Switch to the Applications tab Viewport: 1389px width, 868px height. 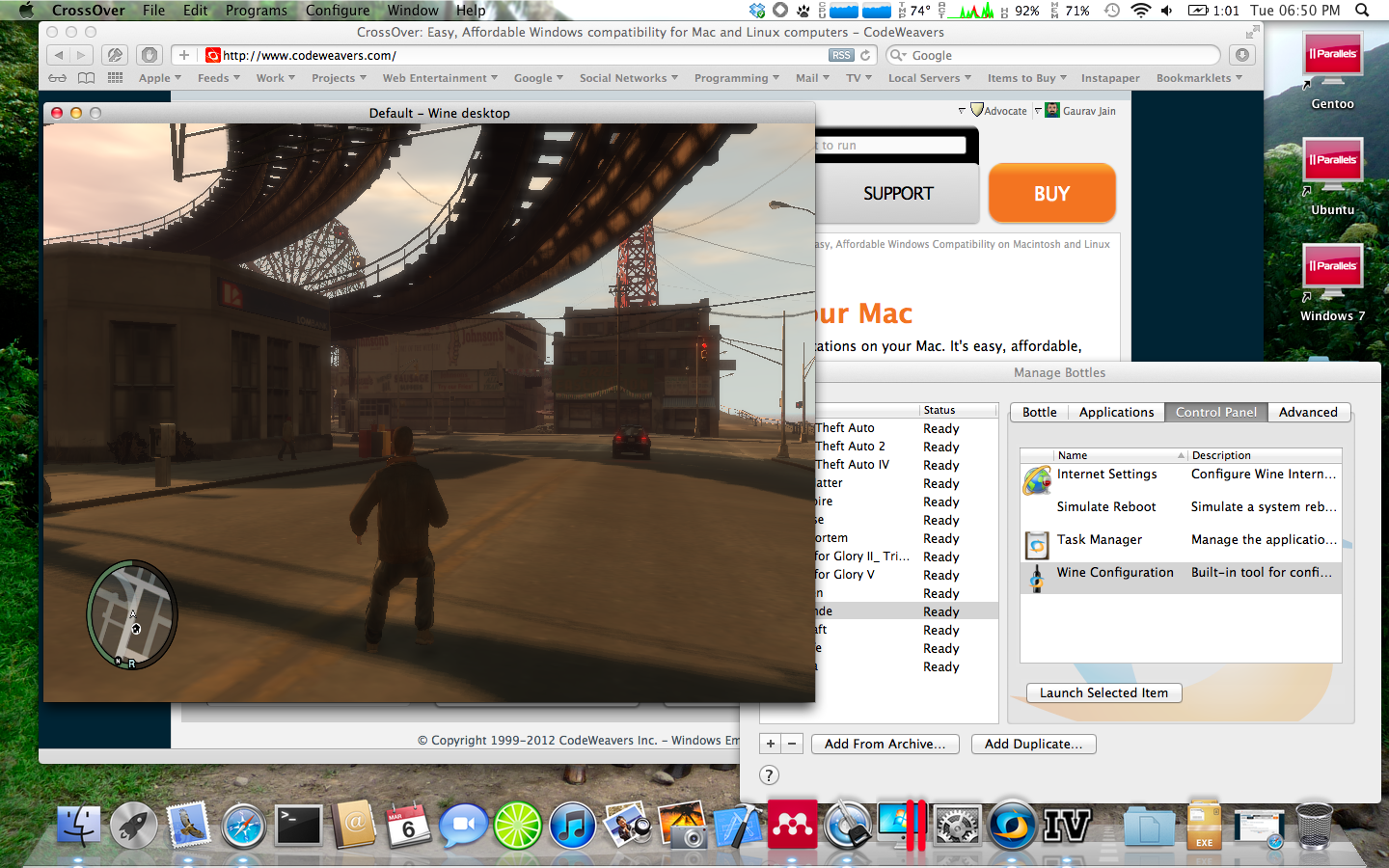(x=1116, y=412)
